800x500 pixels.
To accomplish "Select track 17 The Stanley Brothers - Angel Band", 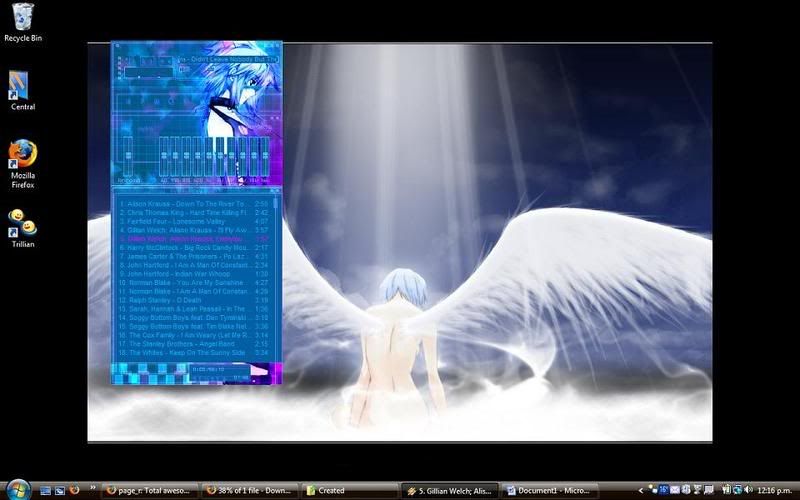I will tap(194, 344).
